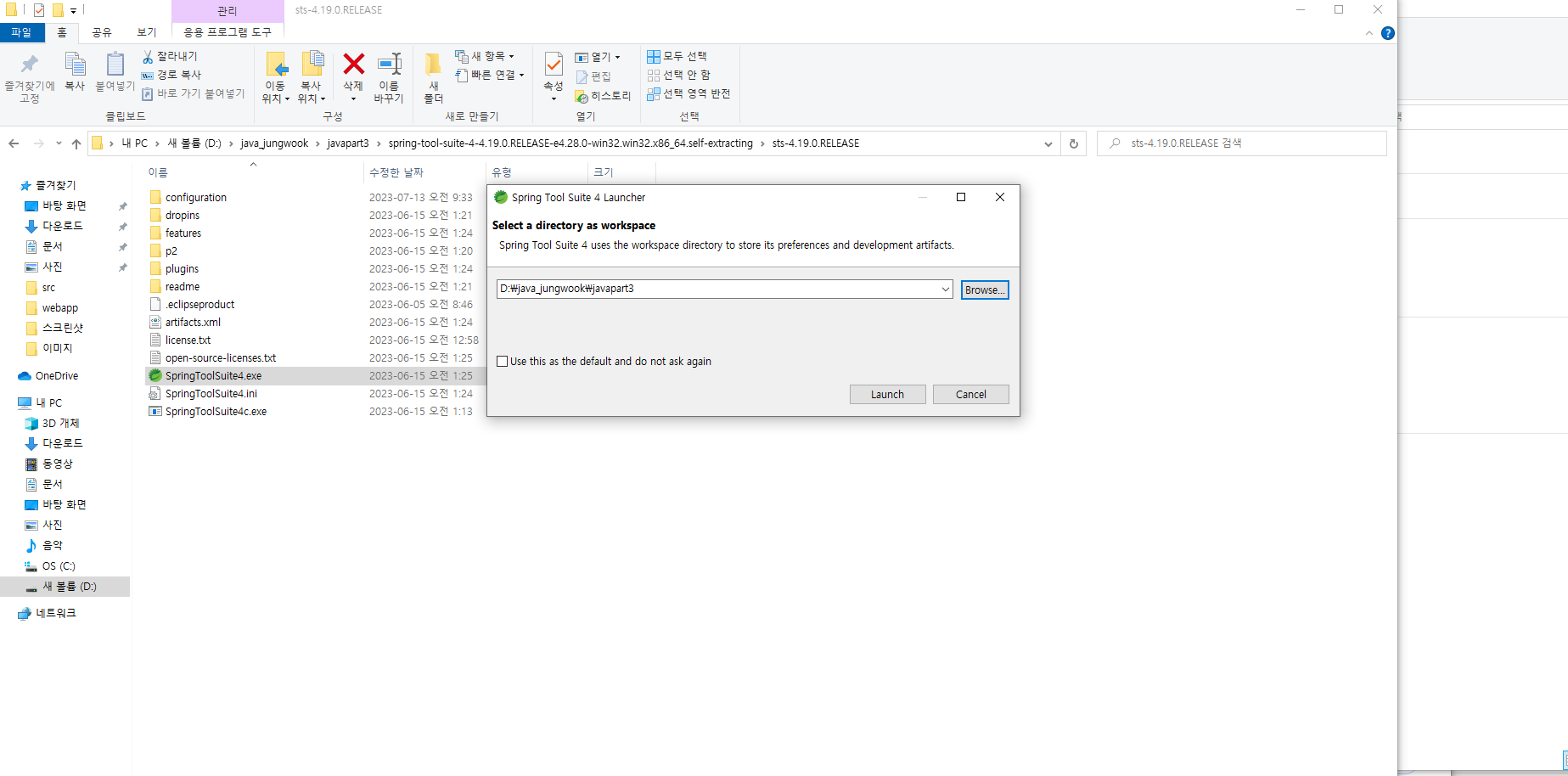
Task: Click the Pin to Quick access icon
Action: [30, 65]
